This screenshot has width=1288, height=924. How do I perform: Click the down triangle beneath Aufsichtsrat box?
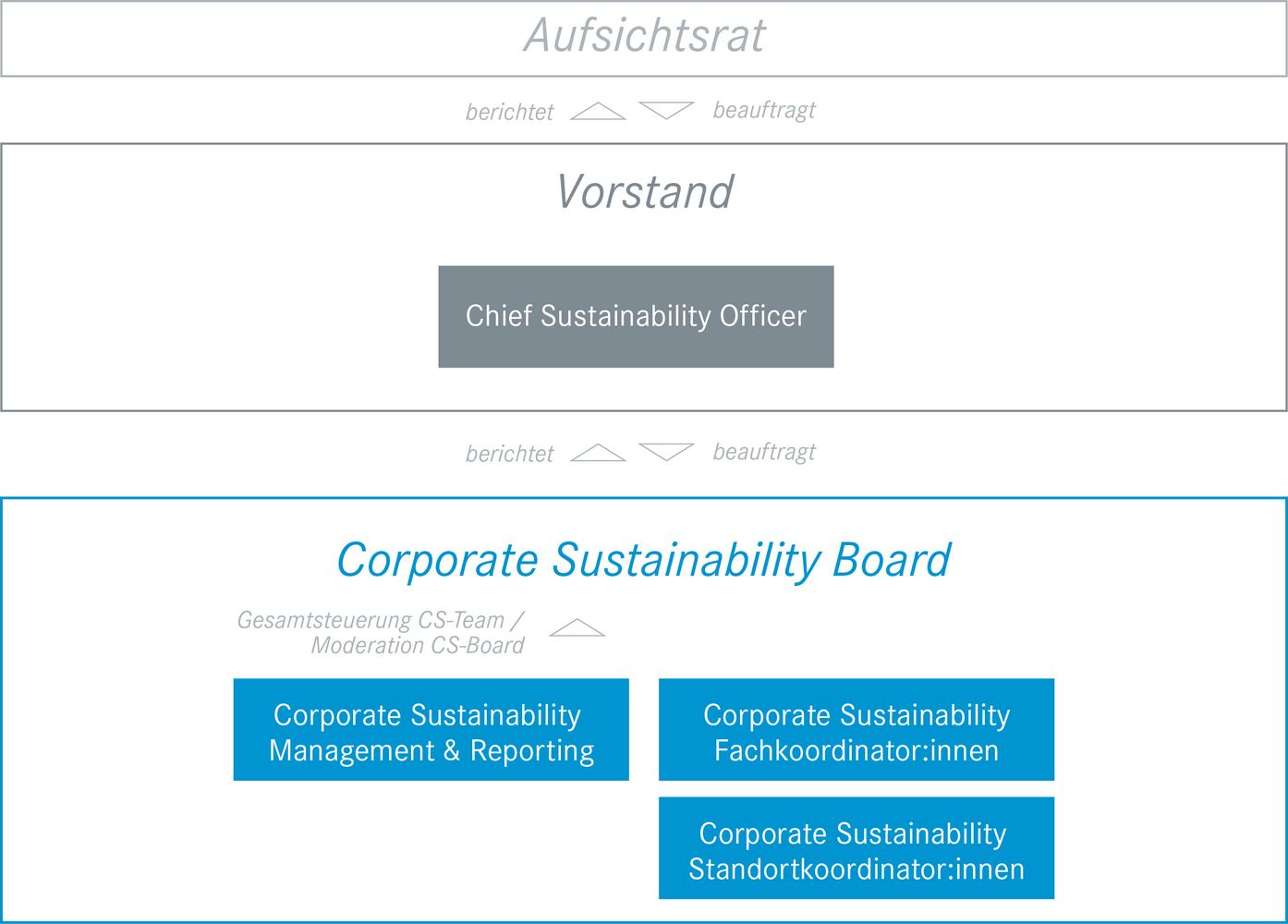click(x=666, y=111)
